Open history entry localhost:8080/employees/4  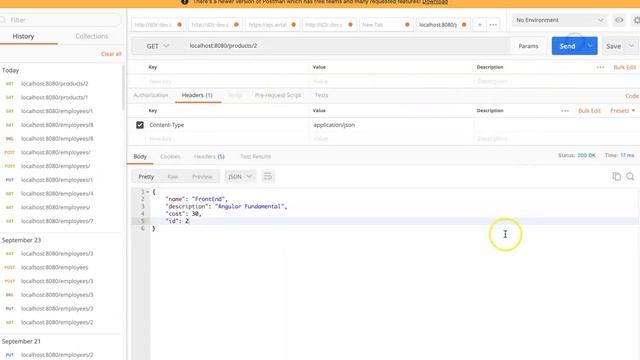click(x=57, y=193)
